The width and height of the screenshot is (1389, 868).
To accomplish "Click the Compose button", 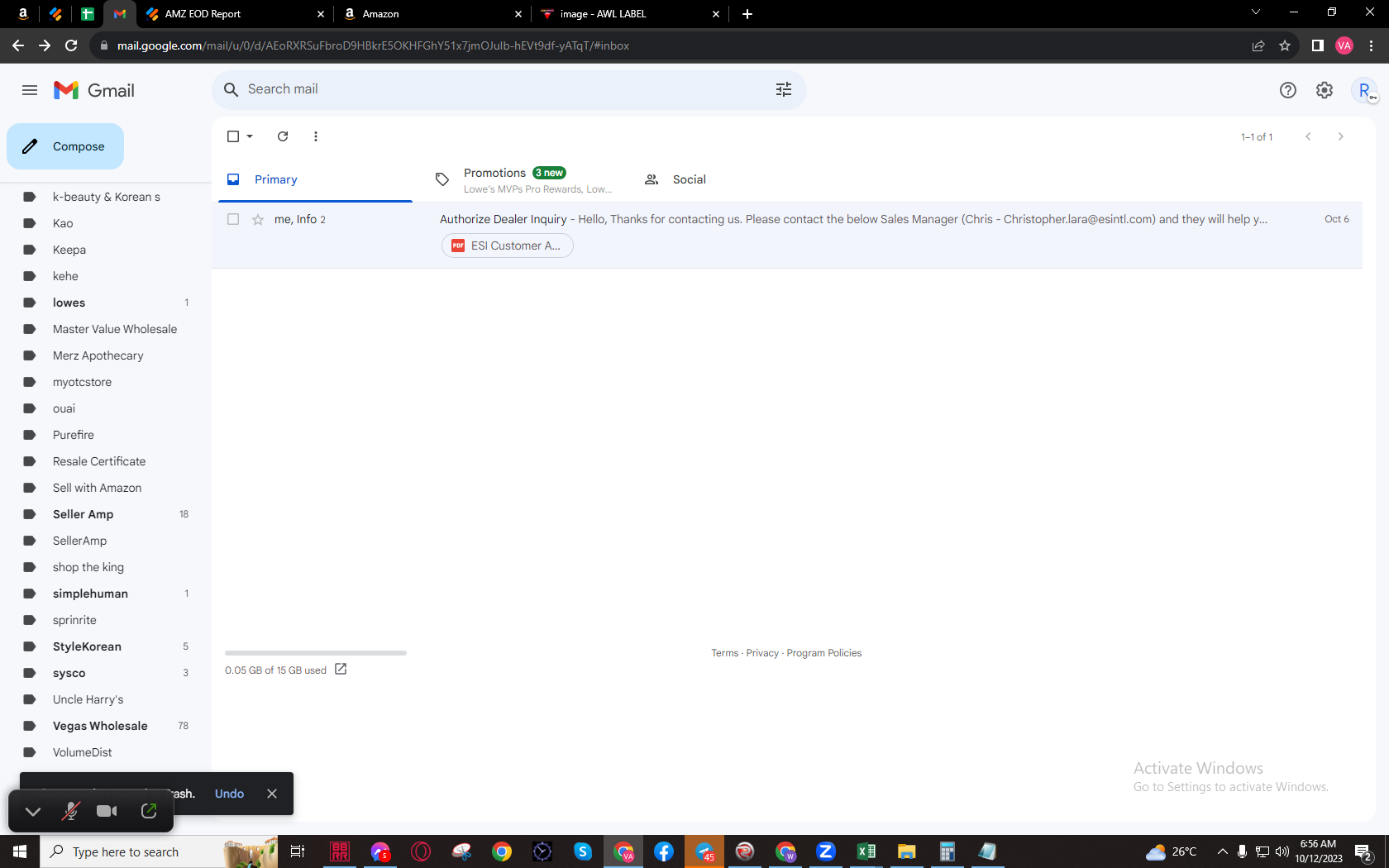I will click(65, 146).
